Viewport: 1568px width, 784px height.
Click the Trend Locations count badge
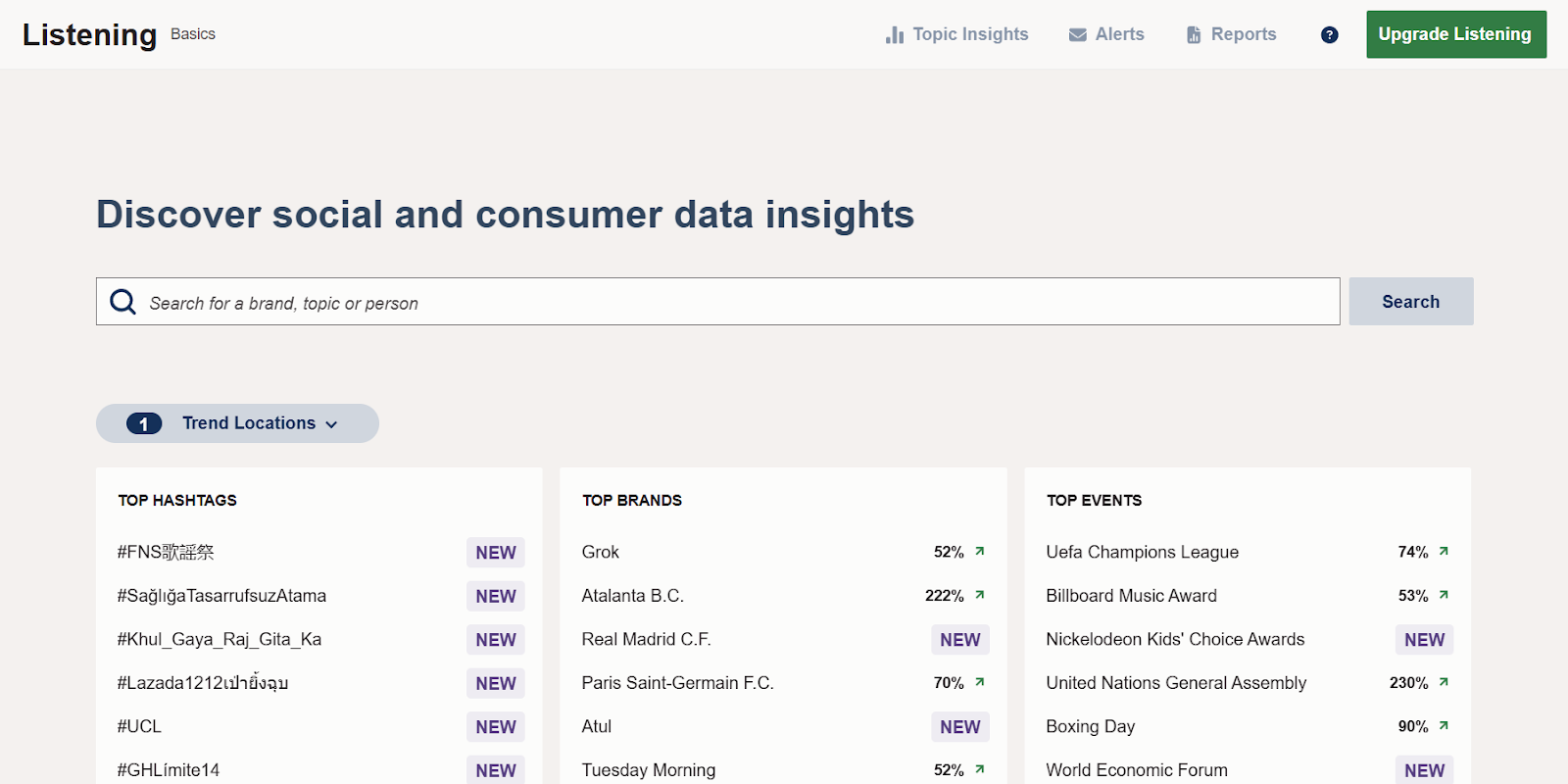[144, 423]
